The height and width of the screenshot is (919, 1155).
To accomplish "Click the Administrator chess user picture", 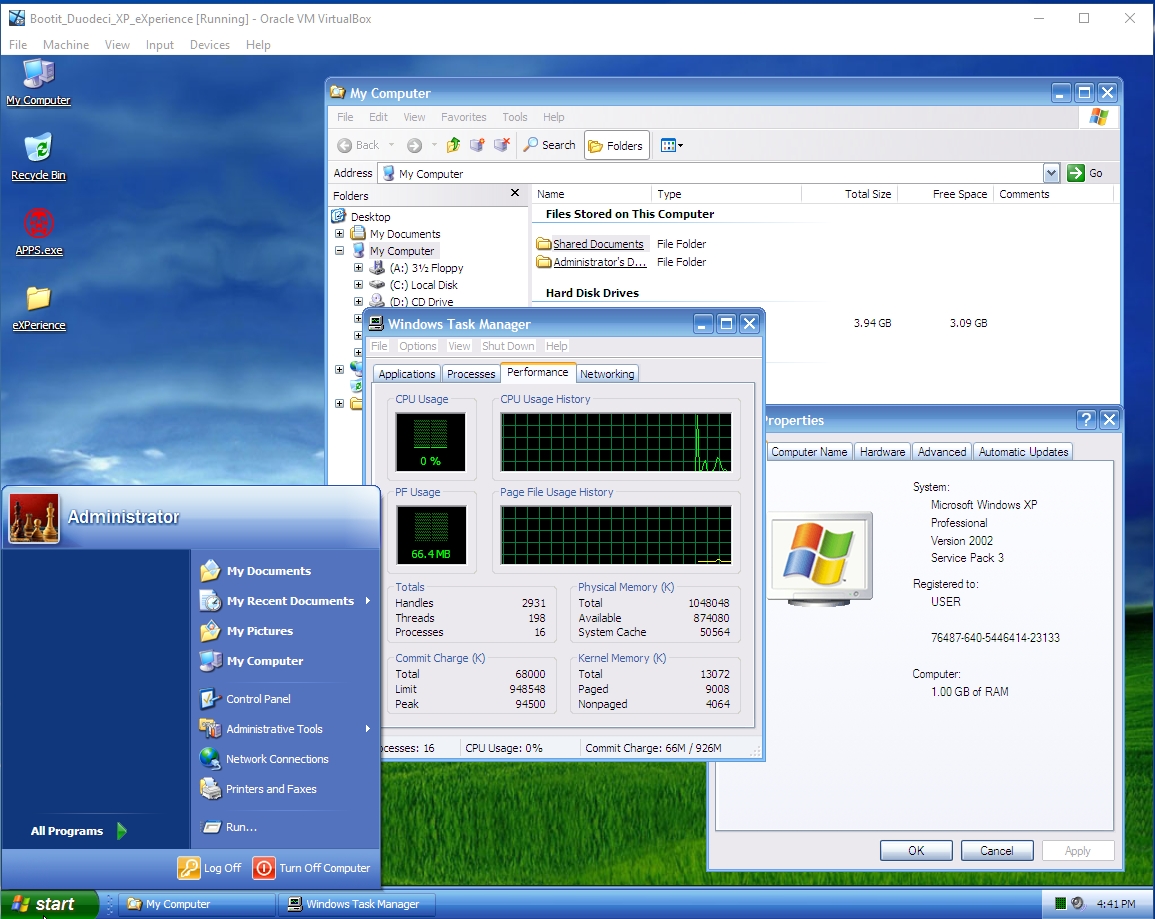I will coord(34,518).
